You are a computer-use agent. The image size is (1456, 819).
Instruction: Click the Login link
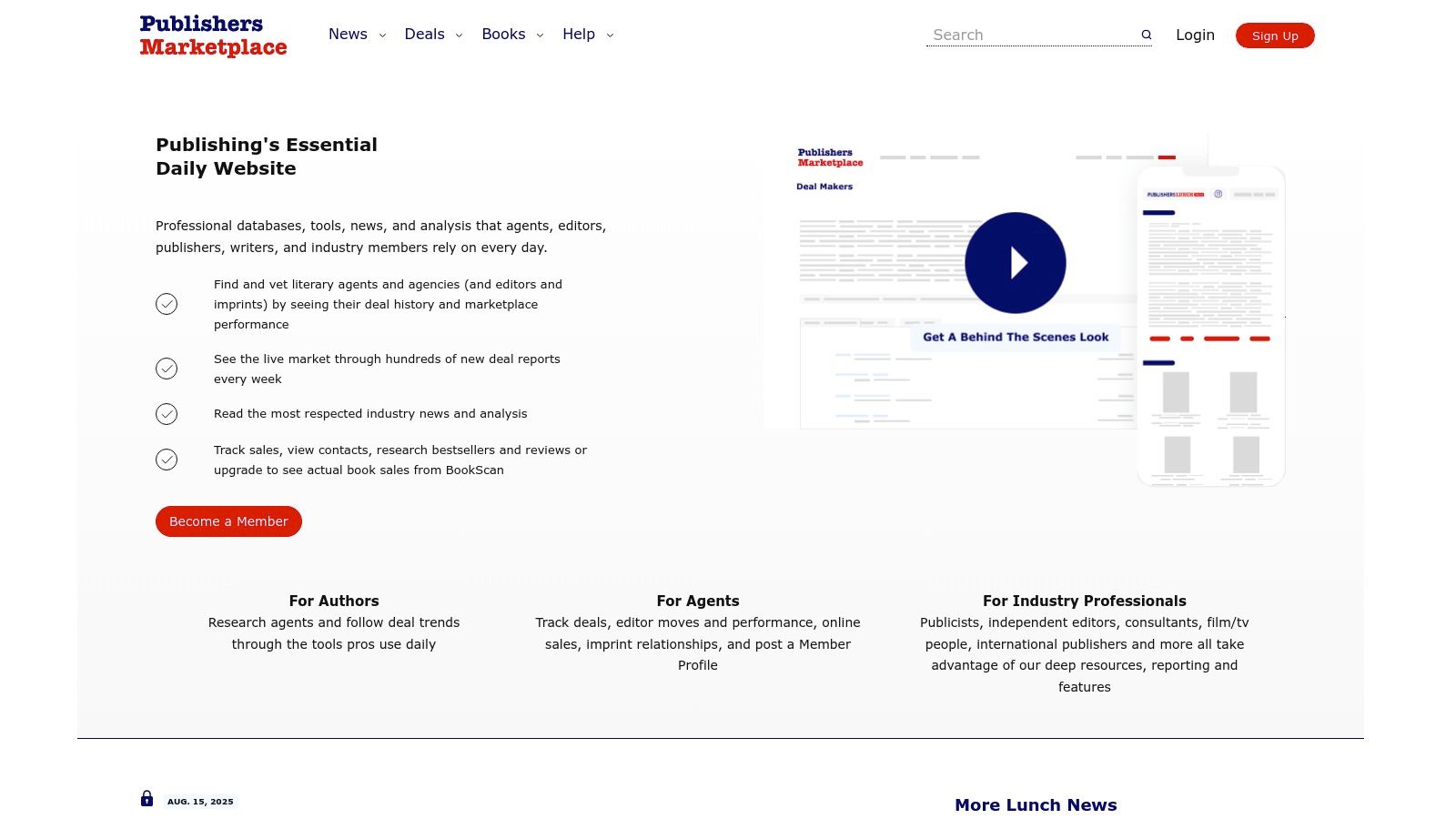click(1195, 35)
